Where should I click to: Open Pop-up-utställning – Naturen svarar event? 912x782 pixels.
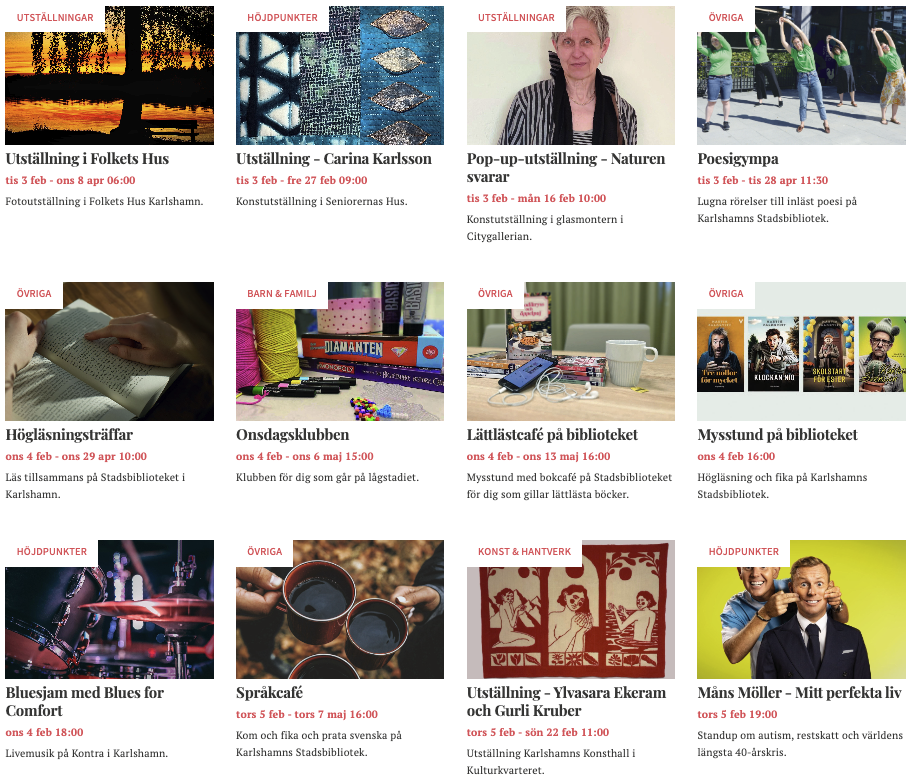[565, 168]
